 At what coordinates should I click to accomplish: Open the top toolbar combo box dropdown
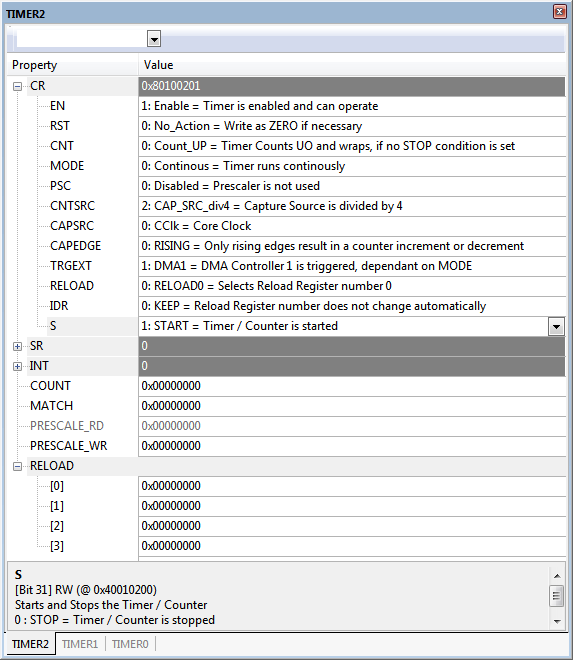tap(154, 39)
